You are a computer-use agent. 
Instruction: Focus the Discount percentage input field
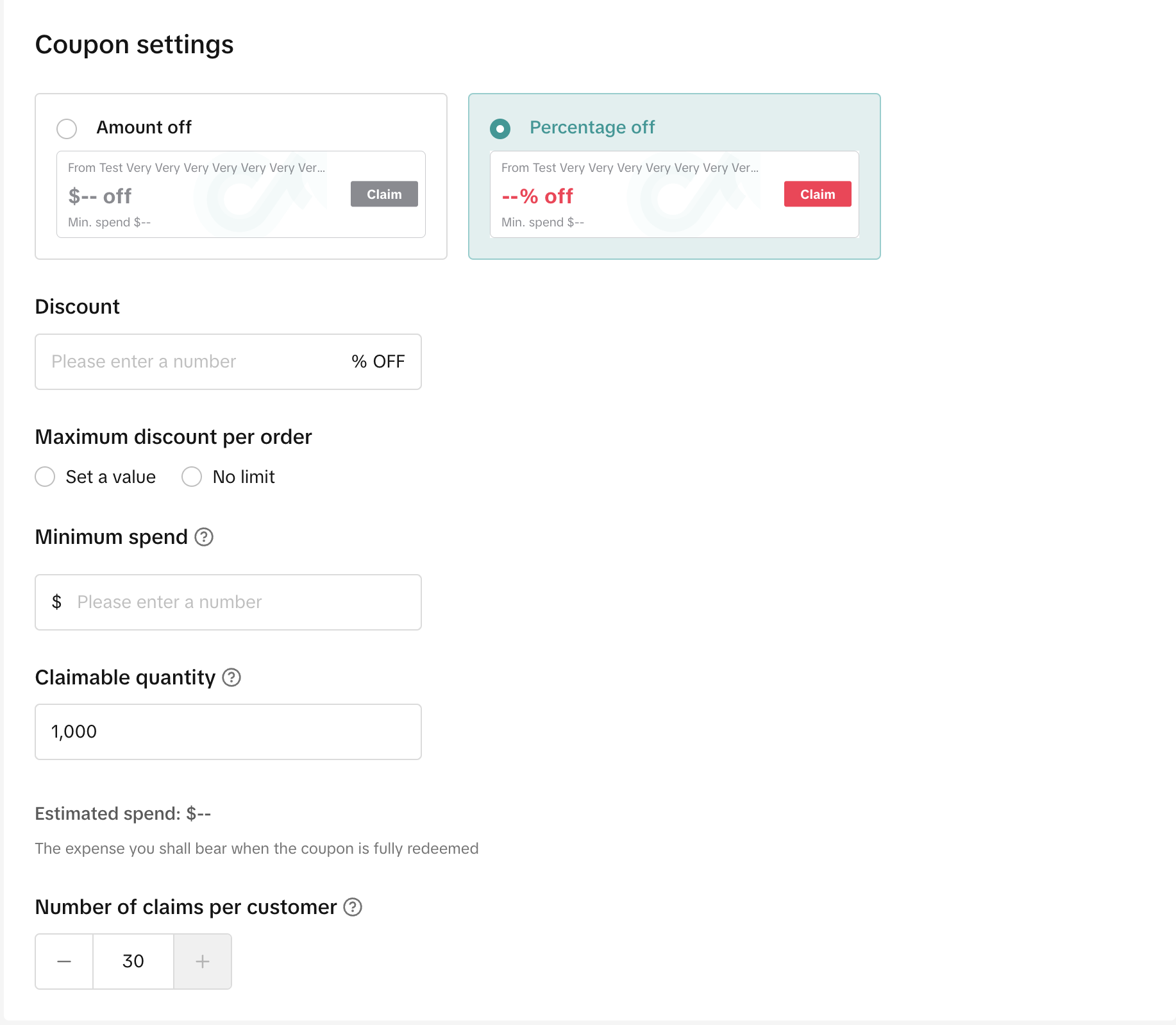192,362
